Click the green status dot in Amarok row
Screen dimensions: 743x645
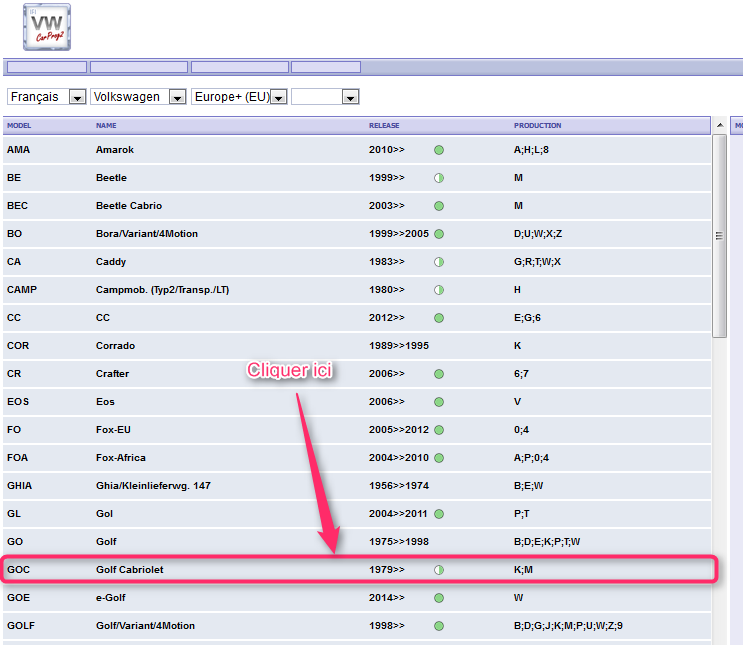[x=439, y=150]
